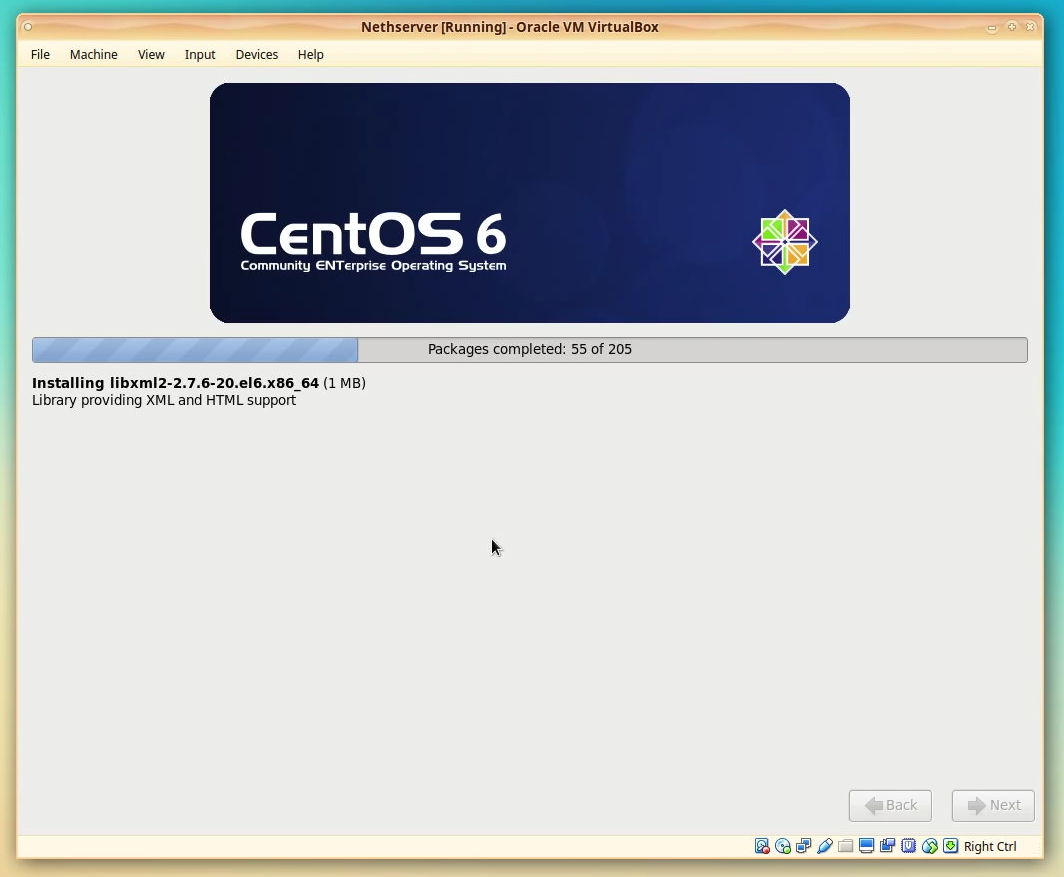Open the File menu
The height and width of the screenshot is (877, 1064).
pyautogui.click(x=40, y=54)
